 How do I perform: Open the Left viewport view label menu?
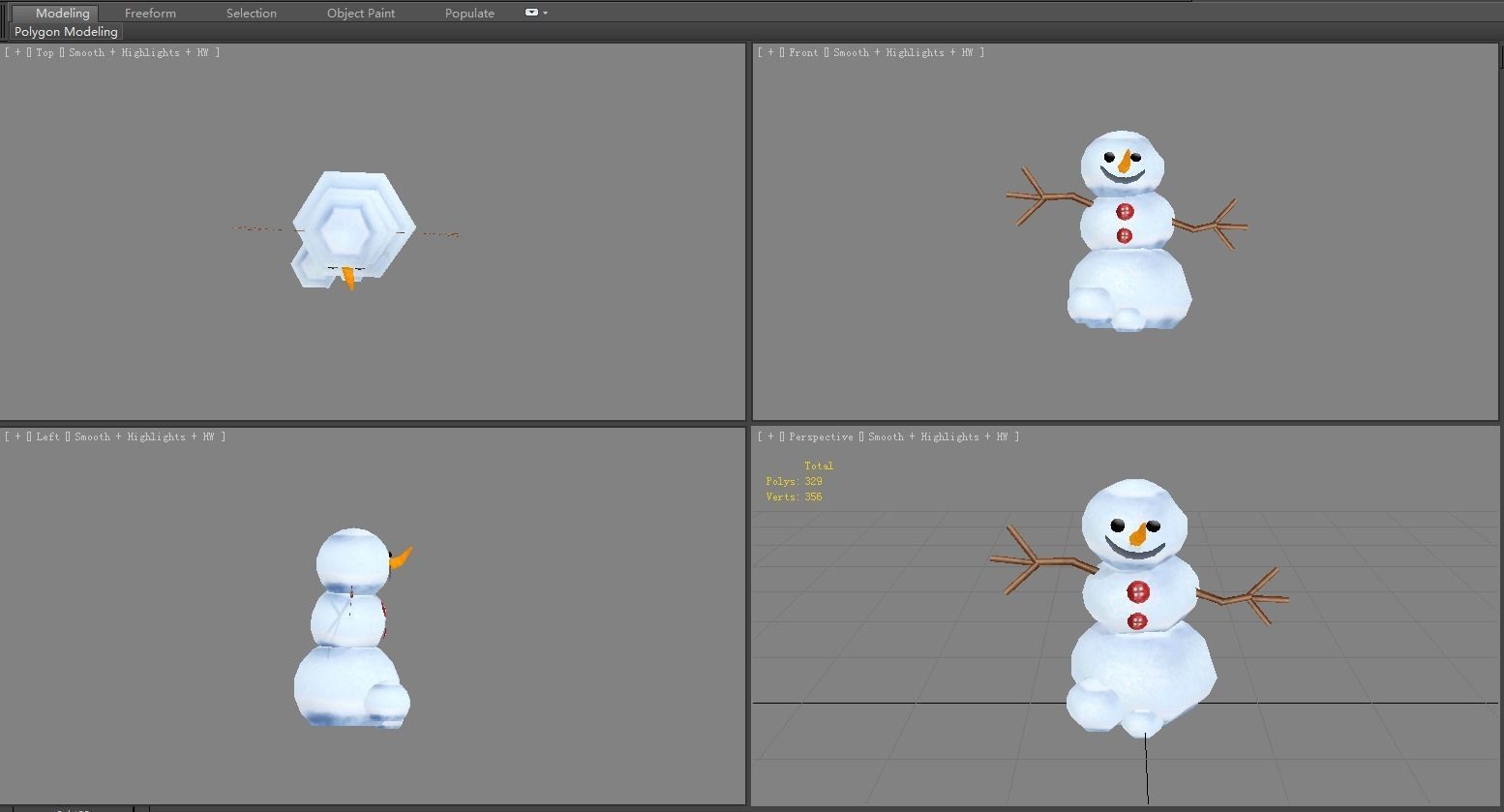coord(47,436)
